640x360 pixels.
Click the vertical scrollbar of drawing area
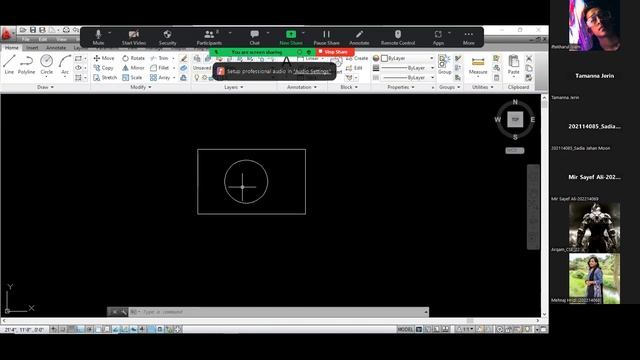(544, 206)
